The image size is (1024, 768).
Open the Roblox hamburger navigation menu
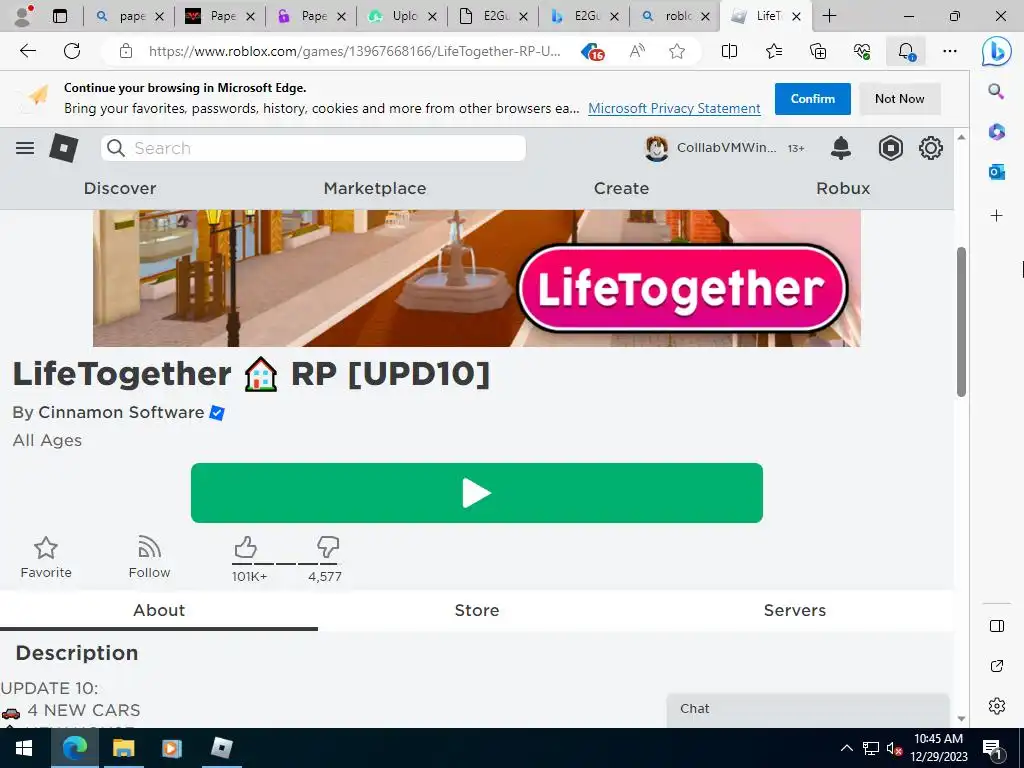(x=25, y=148)
